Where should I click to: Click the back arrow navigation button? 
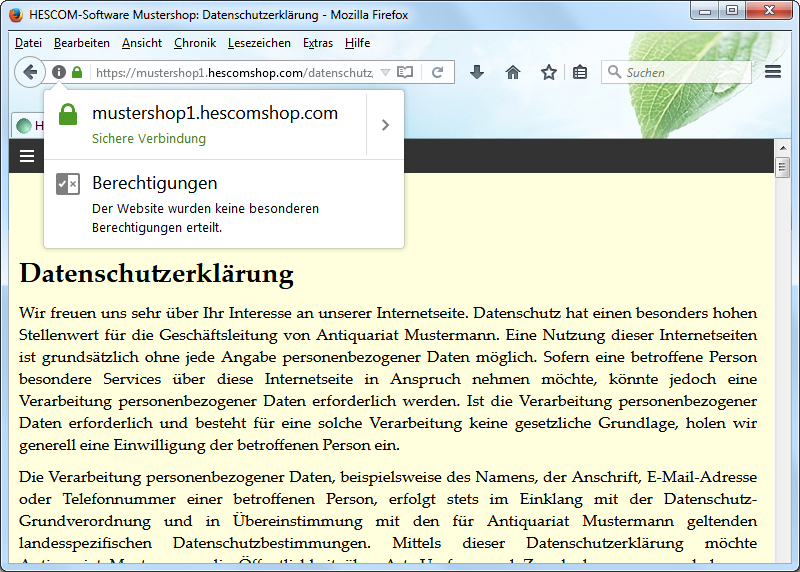point(30,72)
